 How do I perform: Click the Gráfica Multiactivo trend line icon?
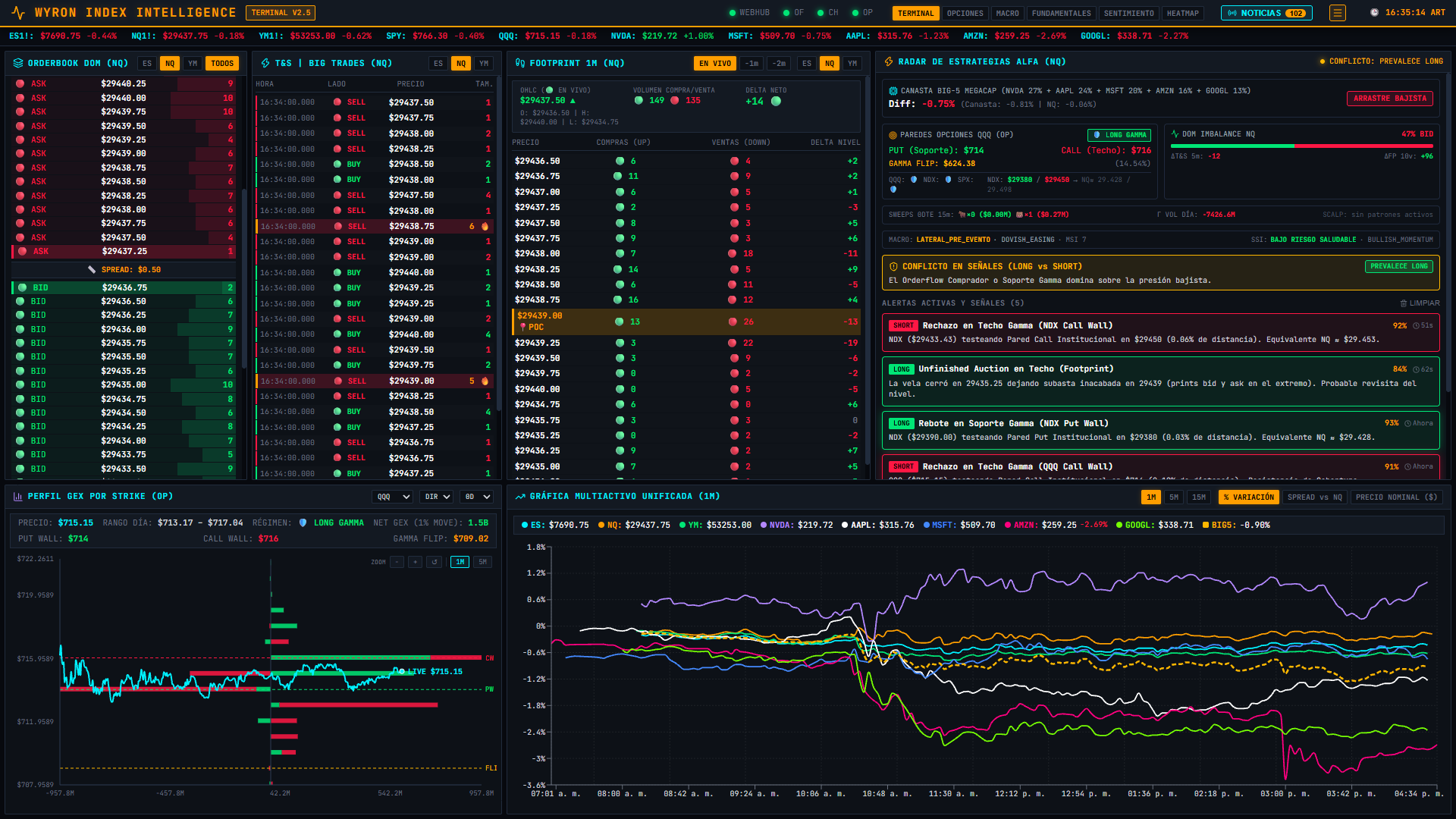tap(520, 497)
